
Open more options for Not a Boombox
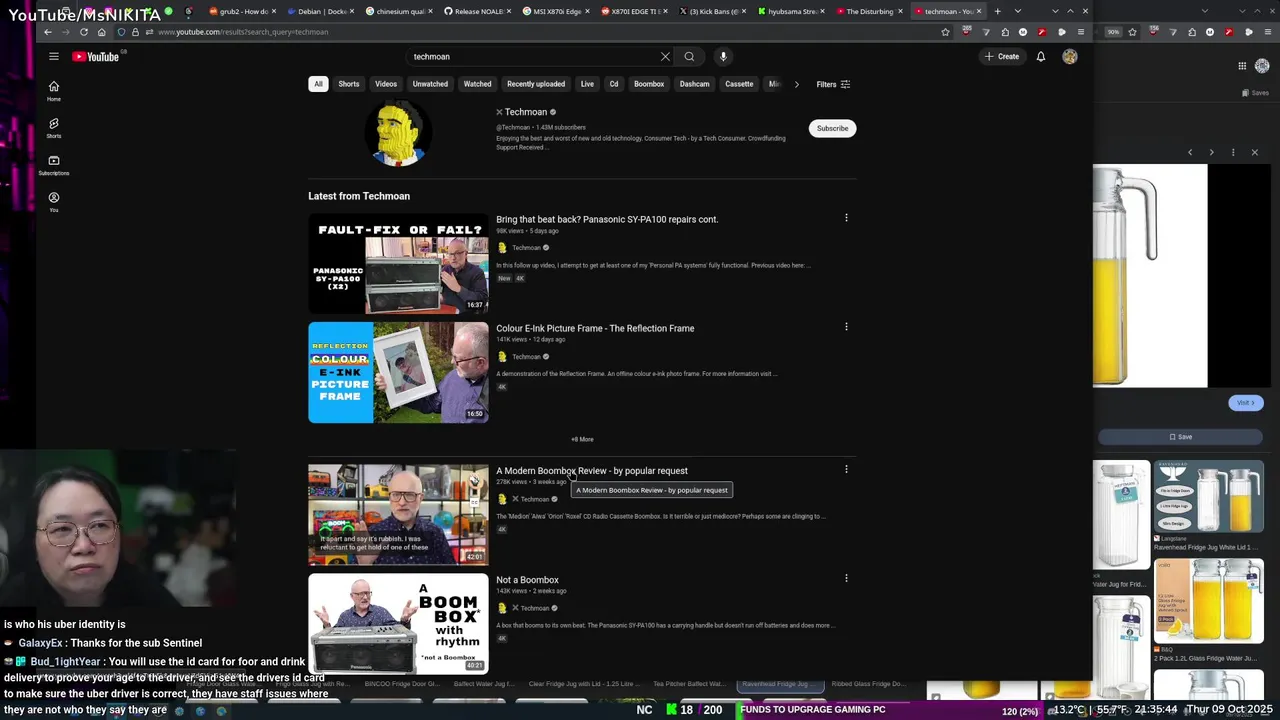(846, 578)
